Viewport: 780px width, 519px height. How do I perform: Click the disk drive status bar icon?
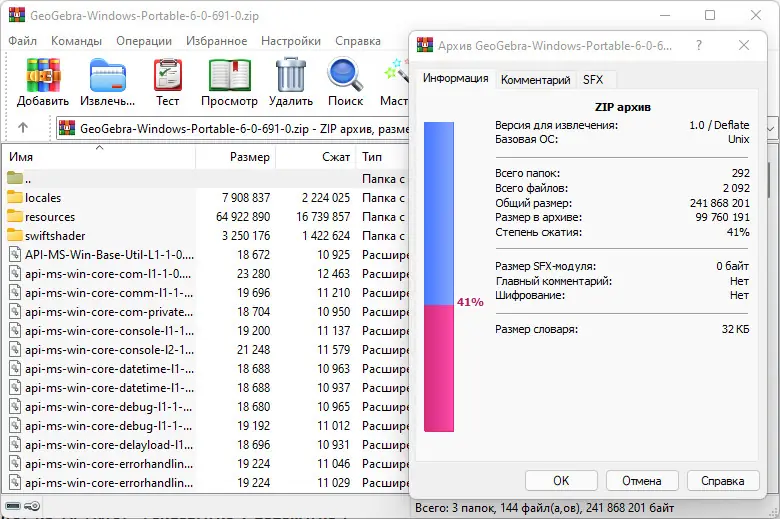point(13,506)
